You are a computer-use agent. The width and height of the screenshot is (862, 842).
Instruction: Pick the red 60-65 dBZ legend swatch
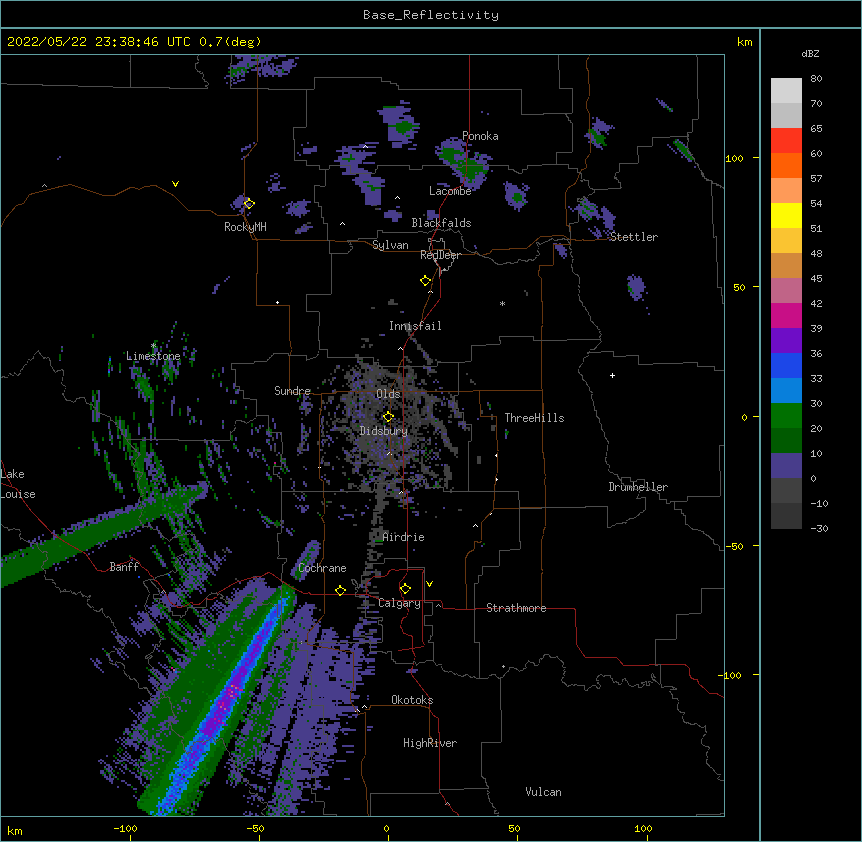coord(786,141)
